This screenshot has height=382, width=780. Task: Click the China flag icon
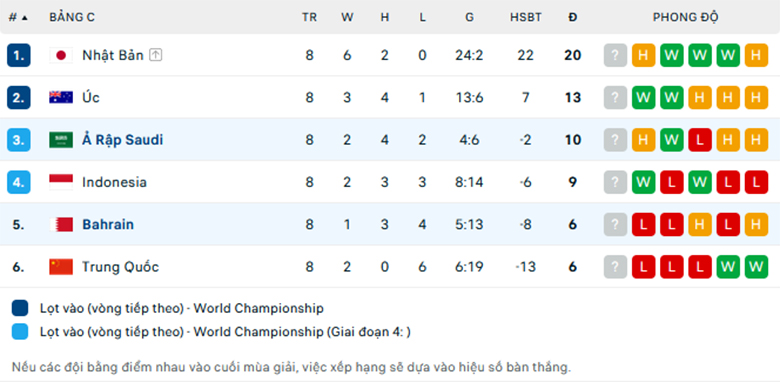click(x=61, y=267)
